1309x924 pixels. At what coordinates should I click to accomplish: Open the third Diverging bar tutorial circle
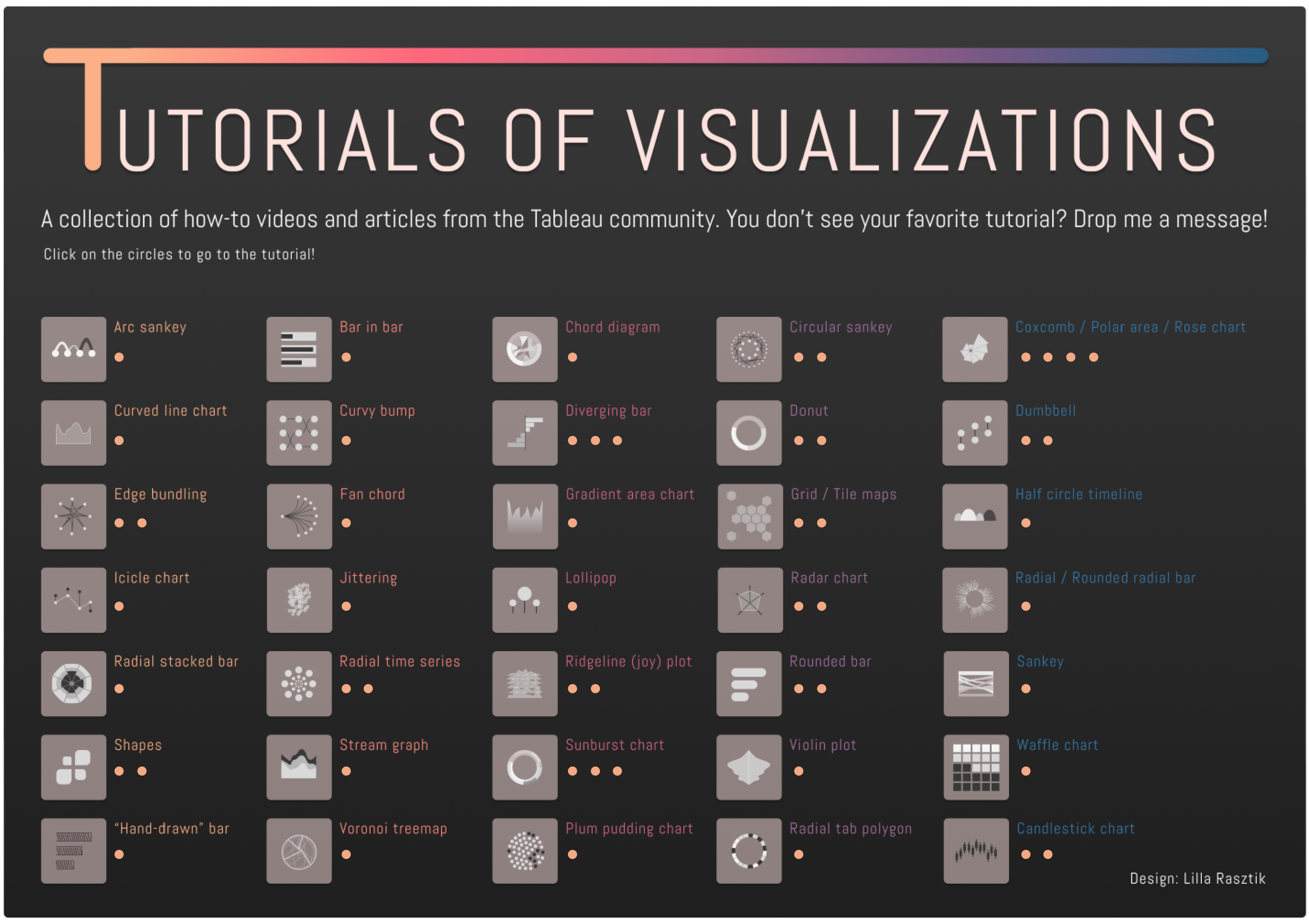click(x=617, y=440)
